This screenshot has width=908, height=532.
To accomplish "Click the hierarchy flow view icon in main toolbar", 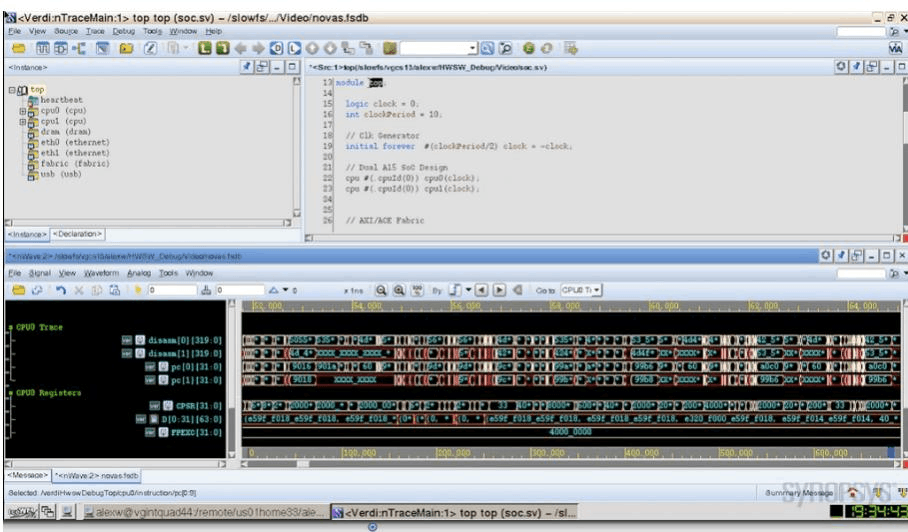I will (79, 49).
